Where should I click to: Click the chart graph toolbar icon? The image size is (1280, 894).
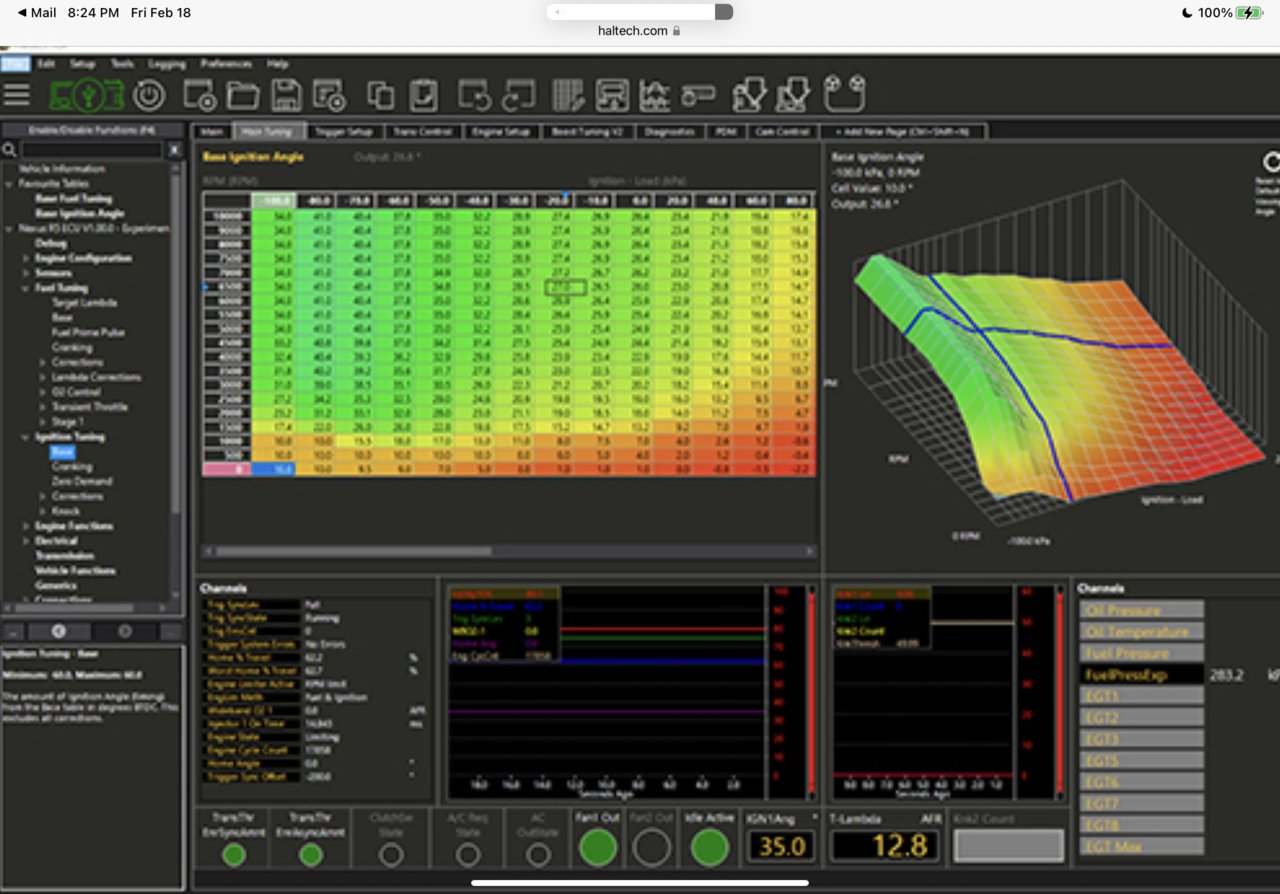[x=655, y=95]
